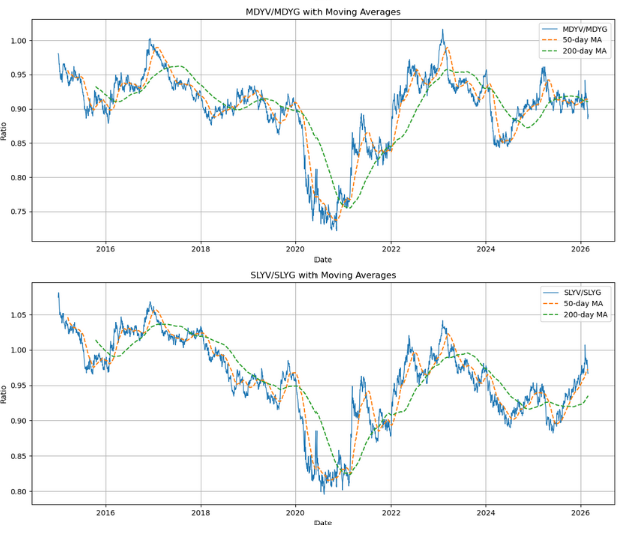
Task: Click the top chart title "MDYV/MDYG with Moving Averages"
Action: click(x=320, y=11)
